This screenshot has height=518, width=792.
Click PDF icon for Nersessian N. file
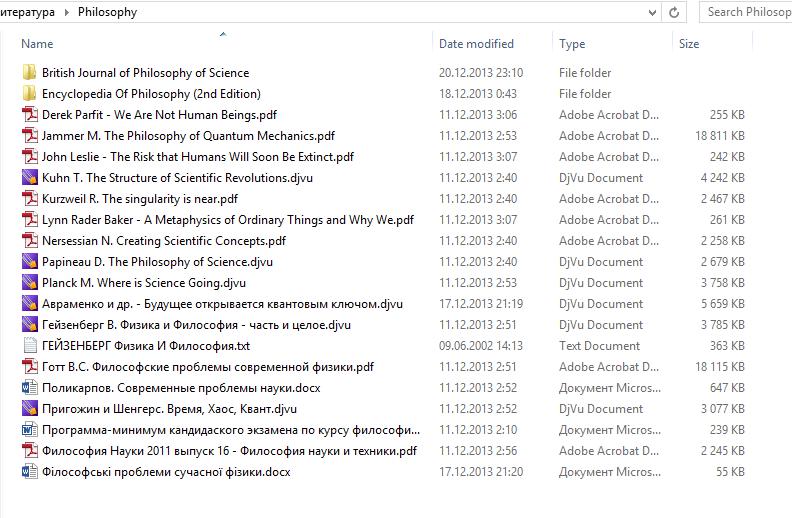pyautogui.click(x=30, y=241)
